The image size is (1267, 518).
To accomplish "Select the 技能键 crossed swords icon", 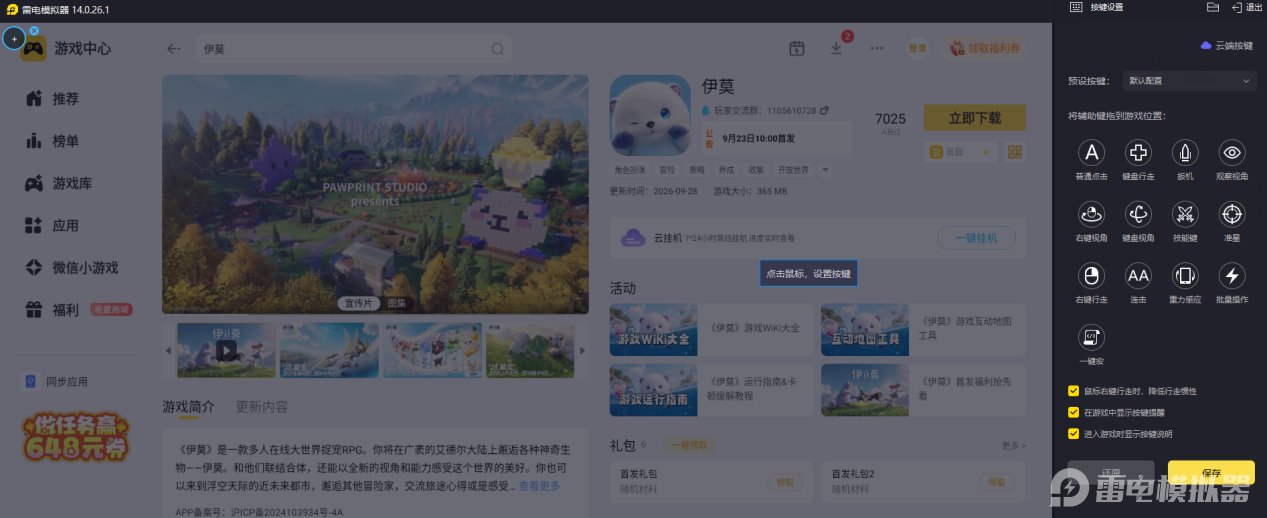I will coord(1185,214).
